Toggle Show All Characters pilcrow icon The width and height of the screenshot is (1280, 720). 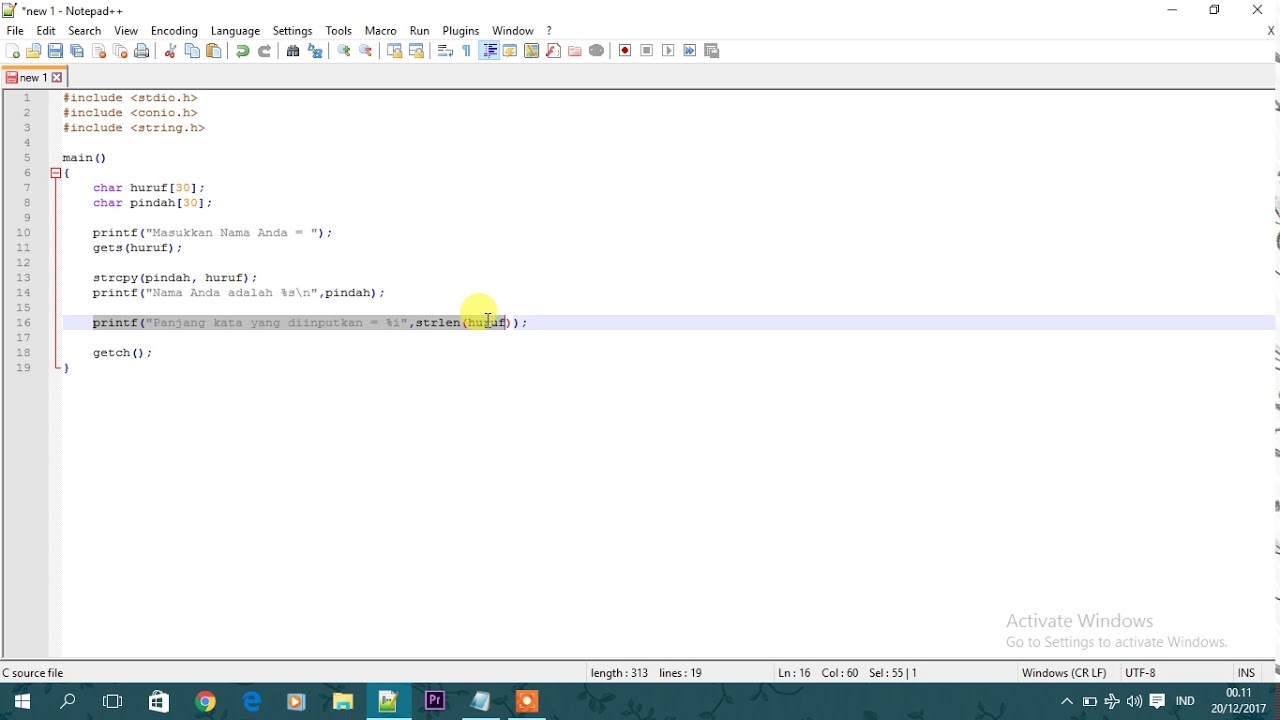coord(467,51)
